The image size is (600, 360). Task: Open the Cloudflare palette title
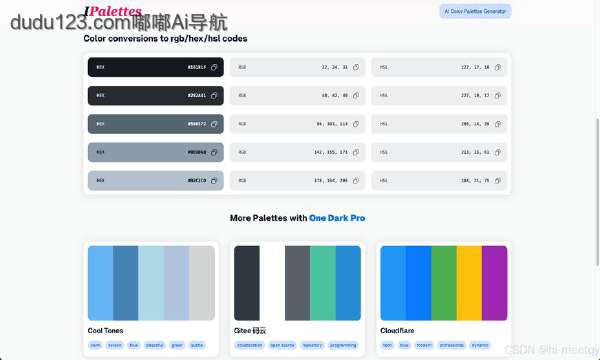click(397, 331)
